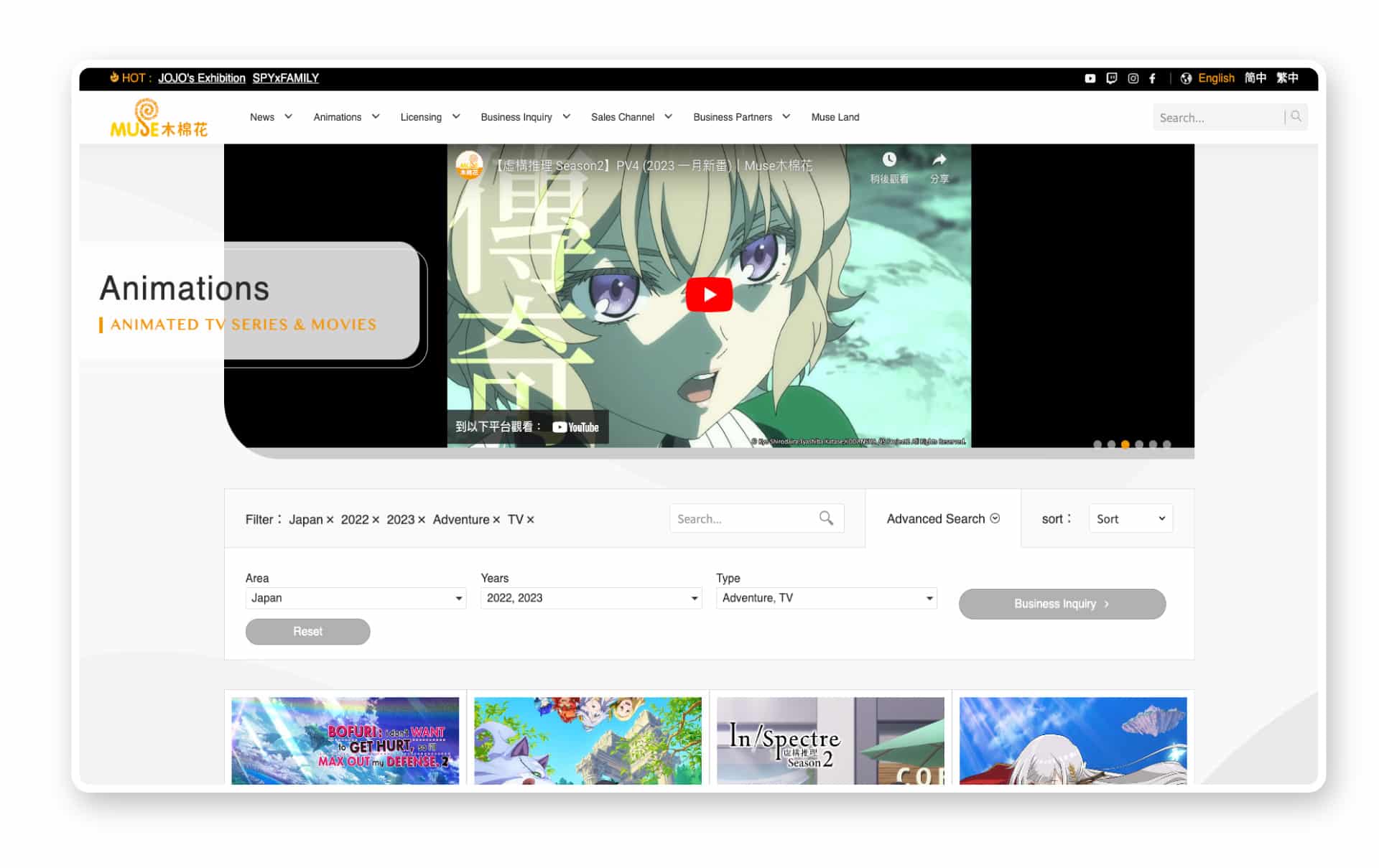Image resolution: width=1379 pixels, height=868 pixels.
Task: Click the Watch Later clock icon on video
Action: [x=889, y=159]
